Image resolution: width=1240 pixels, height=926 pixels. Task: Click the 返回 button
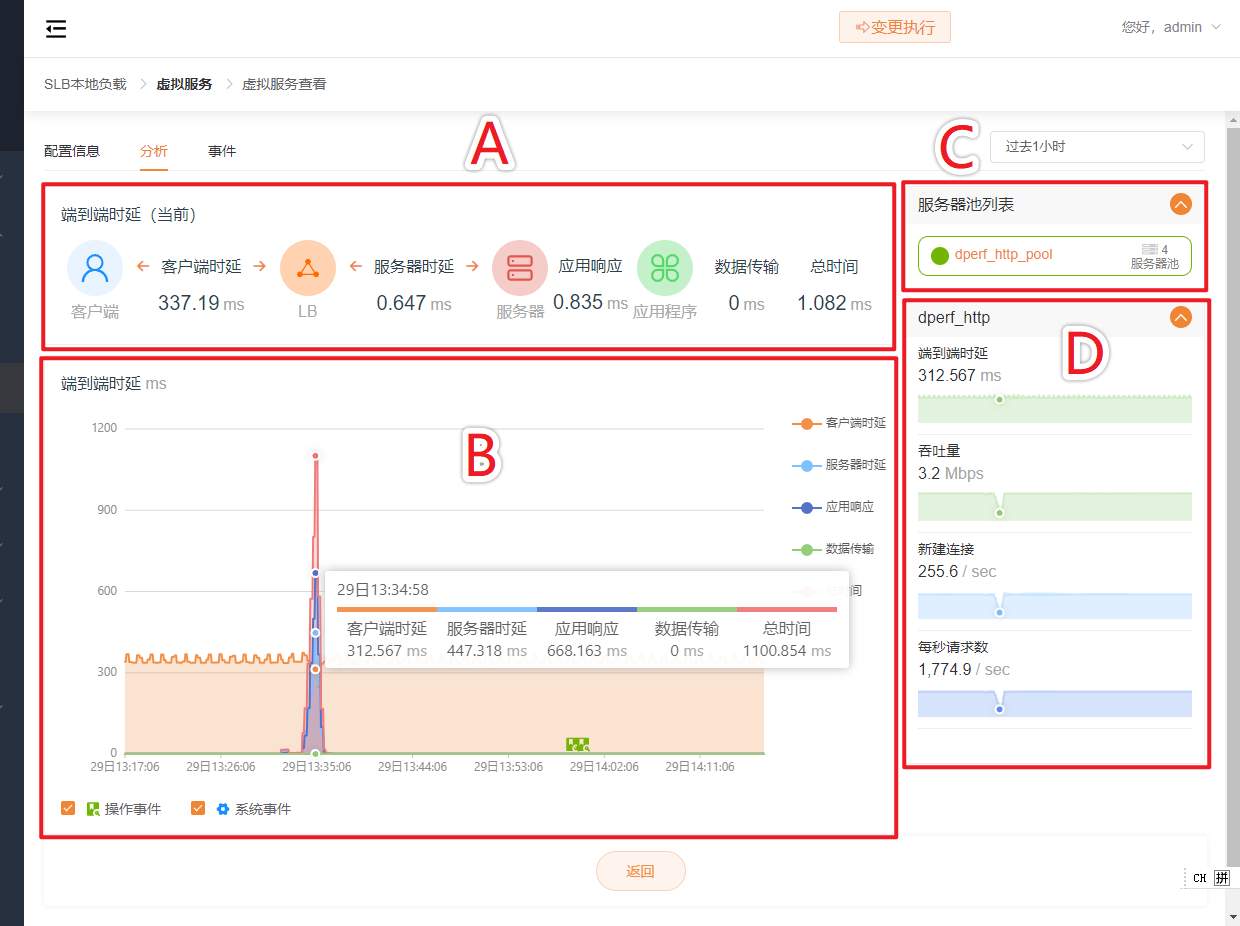[x=640, y=871]
